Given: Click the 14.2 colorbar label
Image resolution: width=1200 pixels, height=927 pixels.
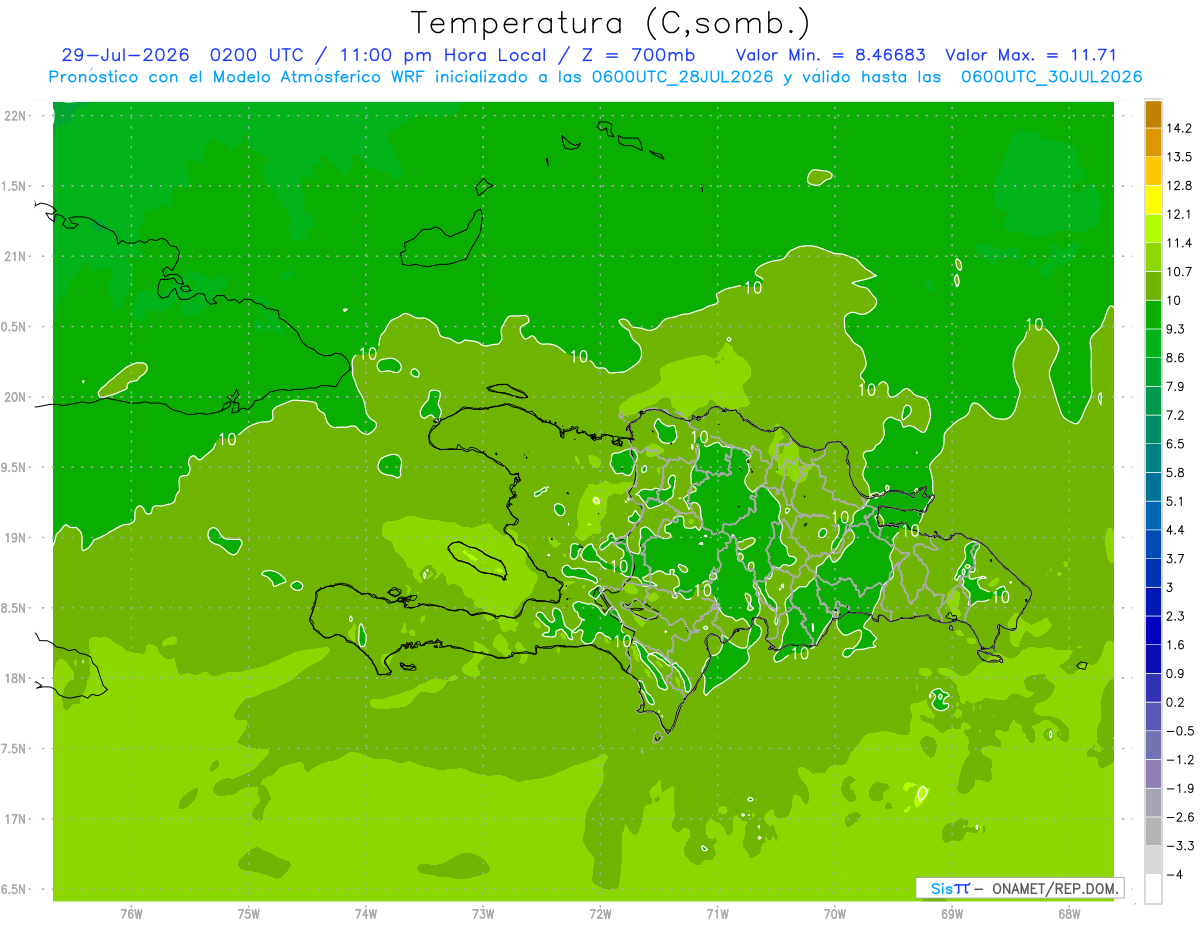Looking at the screenshot, I should 1179,128.
